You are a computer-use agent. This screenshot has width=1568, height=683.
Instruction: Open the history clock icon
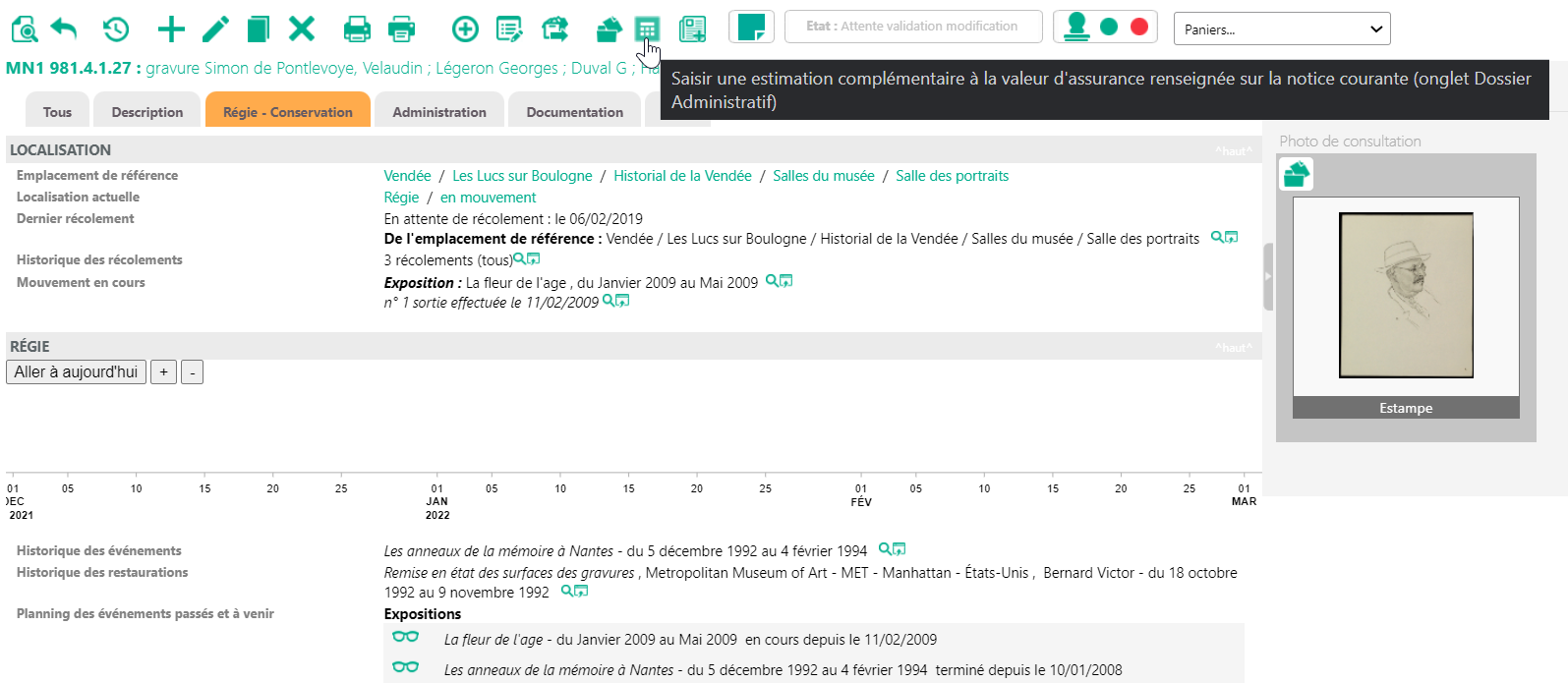116,28
